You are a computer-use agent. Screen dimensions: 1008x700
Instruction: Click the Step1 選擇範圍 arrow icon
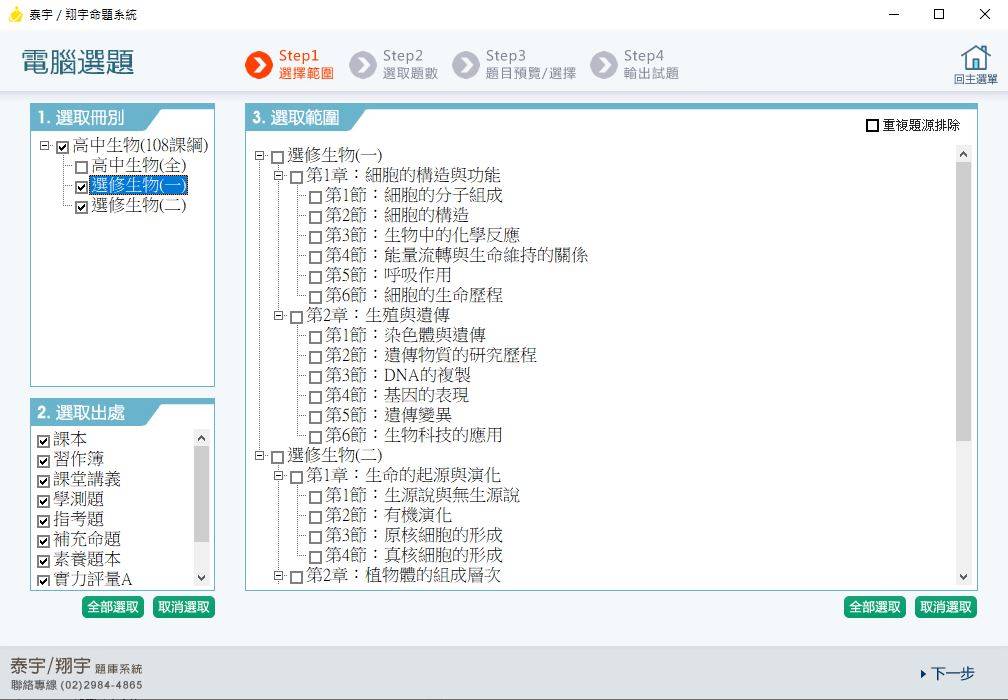259,65
